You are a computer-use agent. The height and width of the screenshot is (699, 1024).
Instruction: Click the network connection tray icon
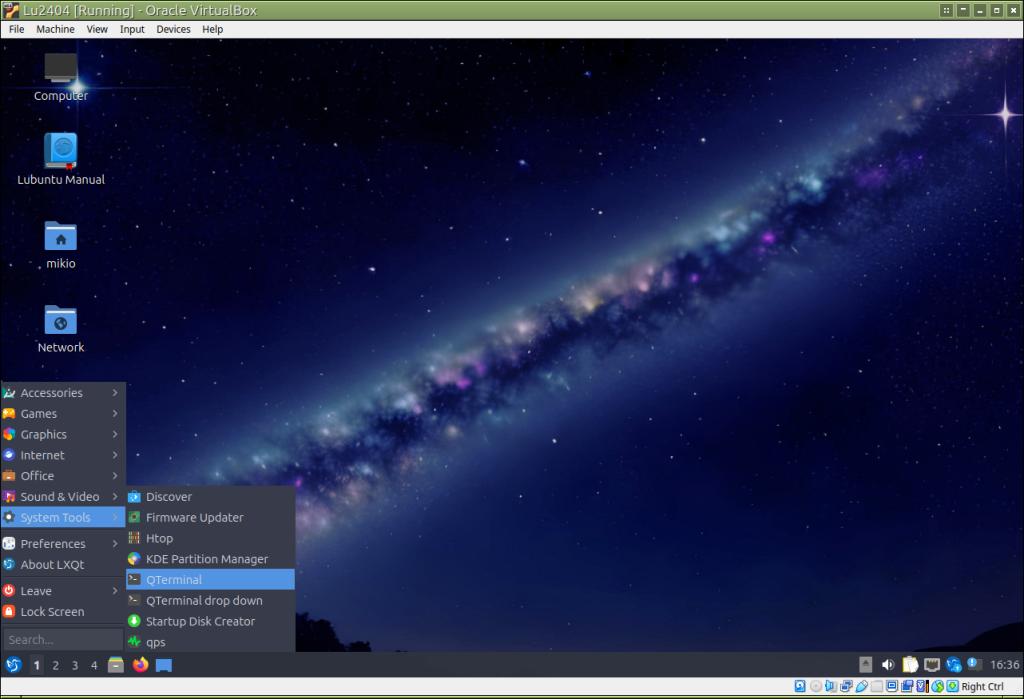click(x=932, y=665)
